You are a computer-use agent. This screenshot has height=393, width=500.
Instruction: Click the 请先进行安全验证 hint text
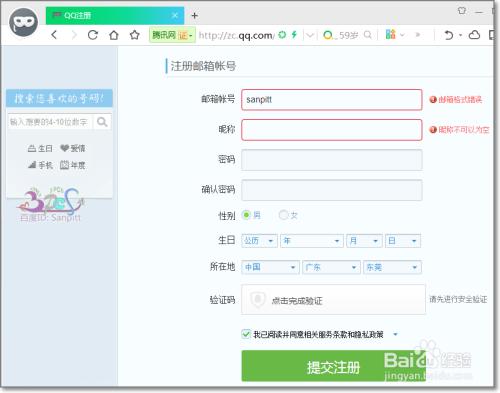(x=458, y=299)
